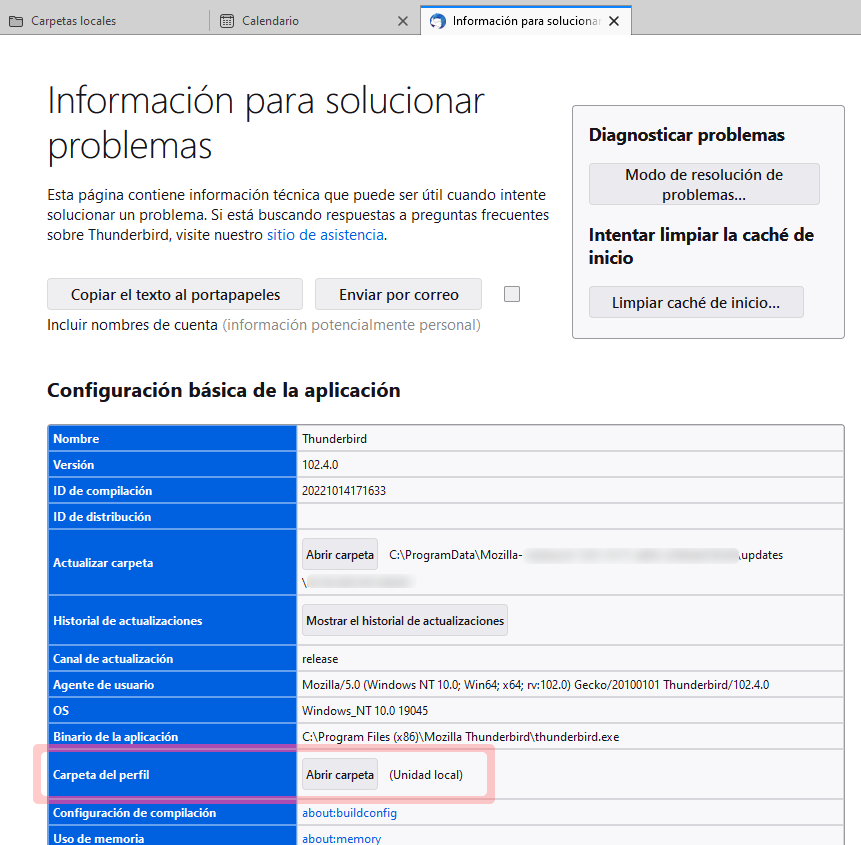Click Abrir carpeta in Carpeta del perfil row
The height and width of the screenshot is (845, 861).
tap(340, 774)
